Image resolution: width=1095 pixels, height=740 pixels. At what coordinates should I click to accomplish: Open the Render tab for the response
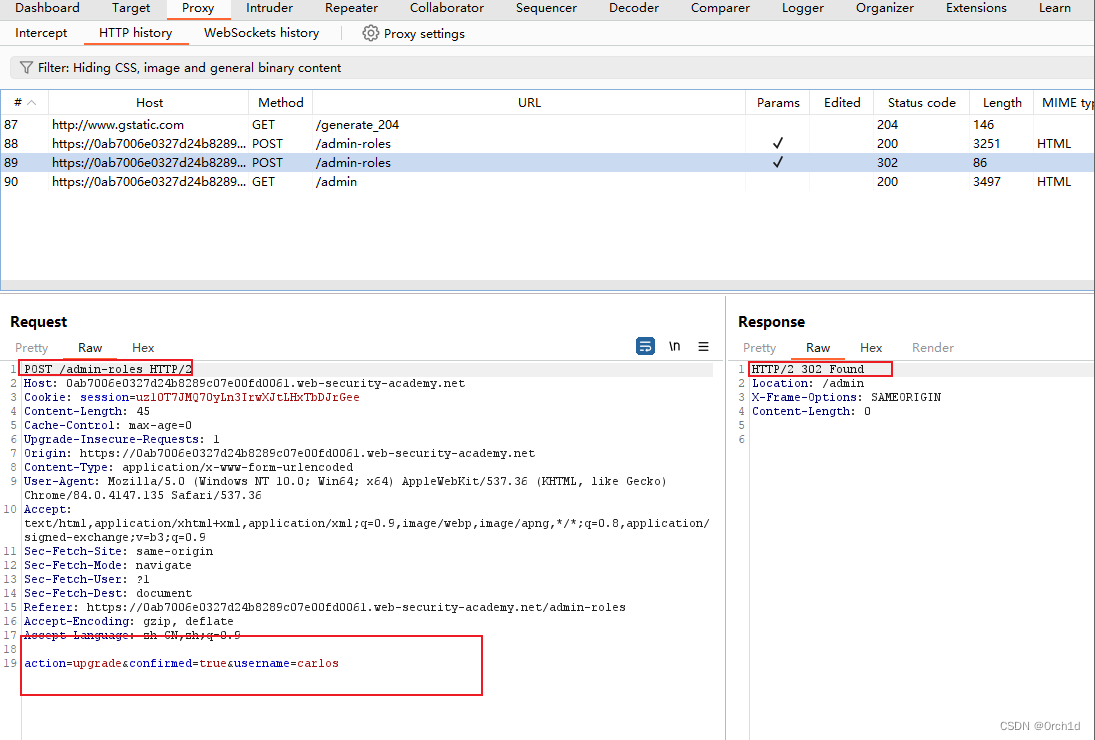[x=932, y=347]
